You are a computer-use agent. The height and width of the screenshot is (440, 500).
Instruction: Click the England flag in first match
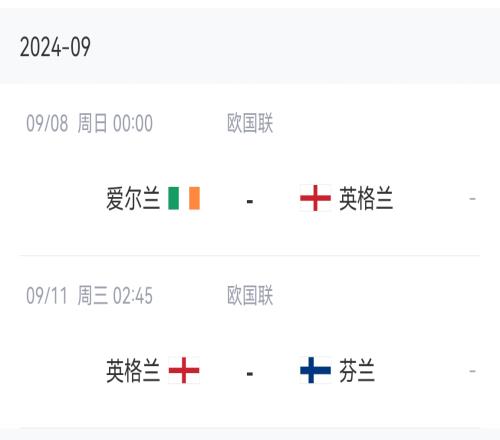[x=315, y=198]
